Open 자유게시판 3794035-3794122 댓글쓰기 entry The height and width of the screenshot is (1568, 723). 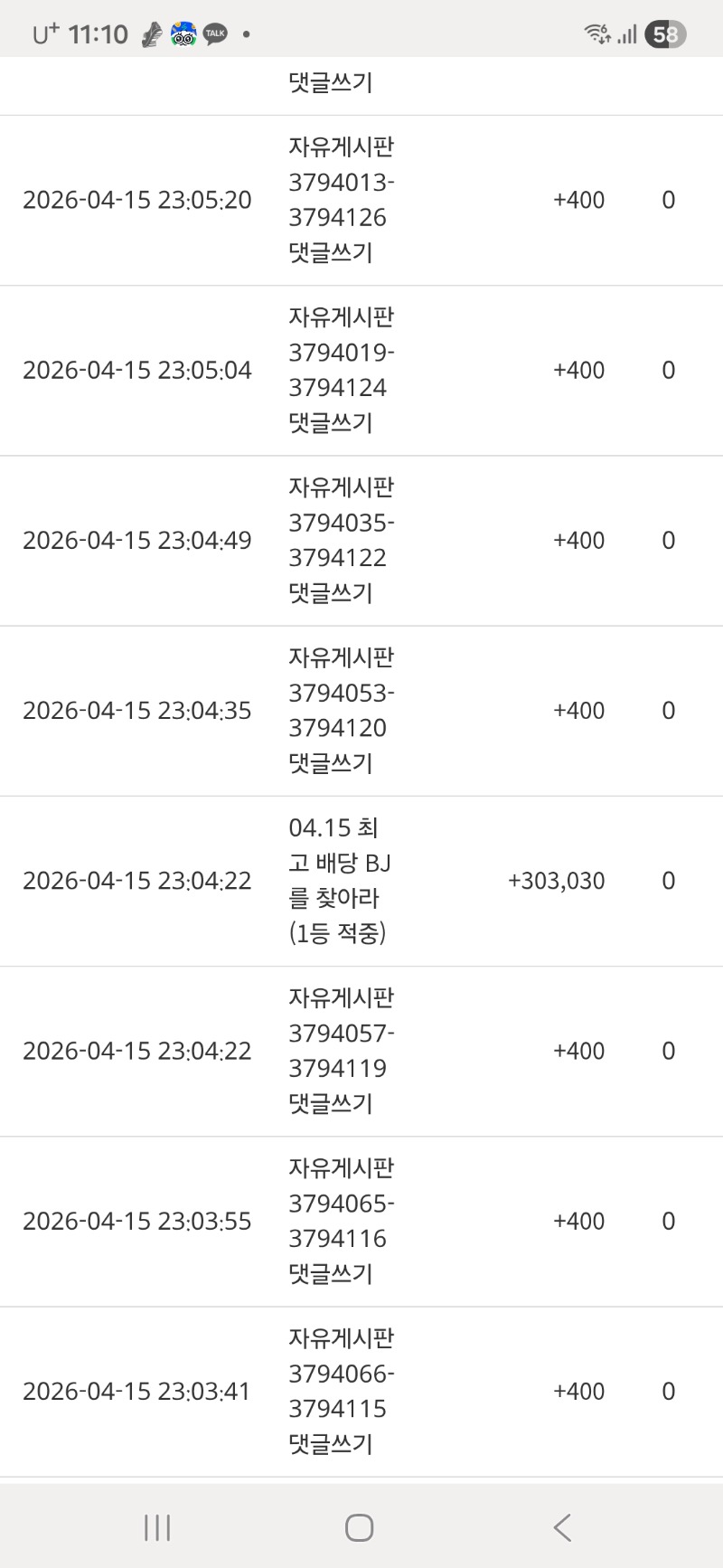coord(341,540)
